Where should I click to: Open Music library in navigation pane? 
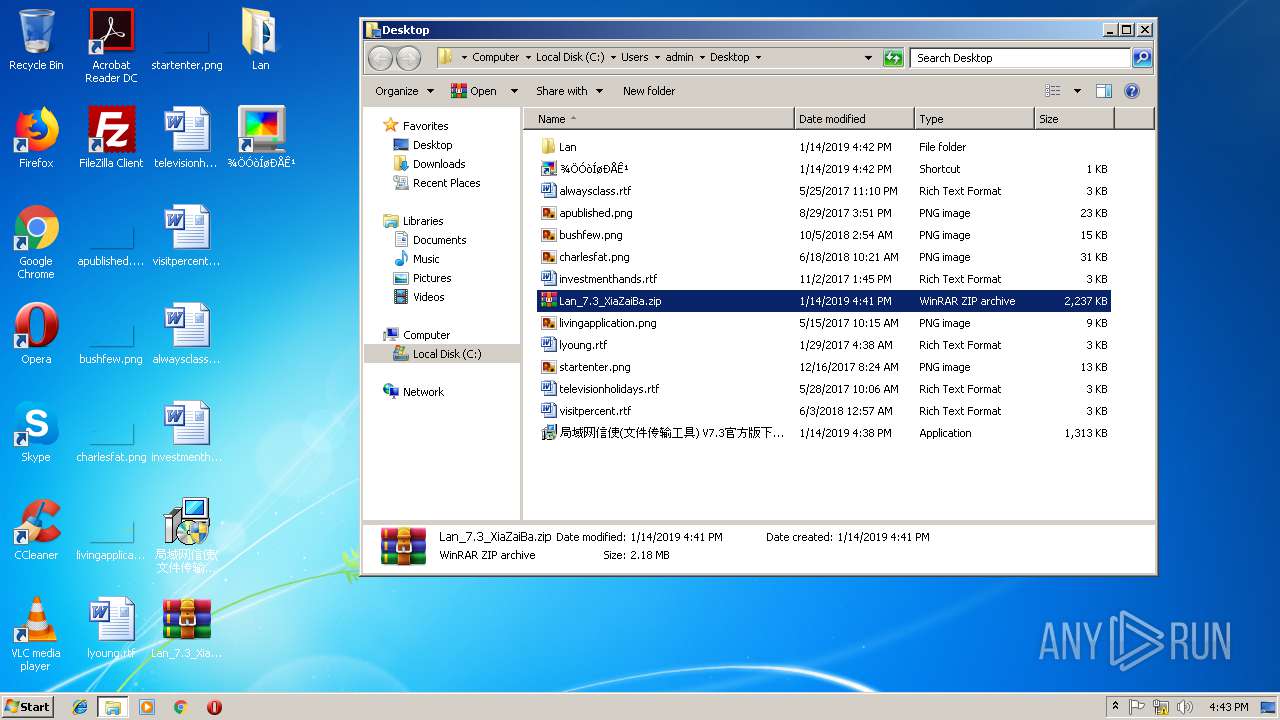[x=426, y=259]
